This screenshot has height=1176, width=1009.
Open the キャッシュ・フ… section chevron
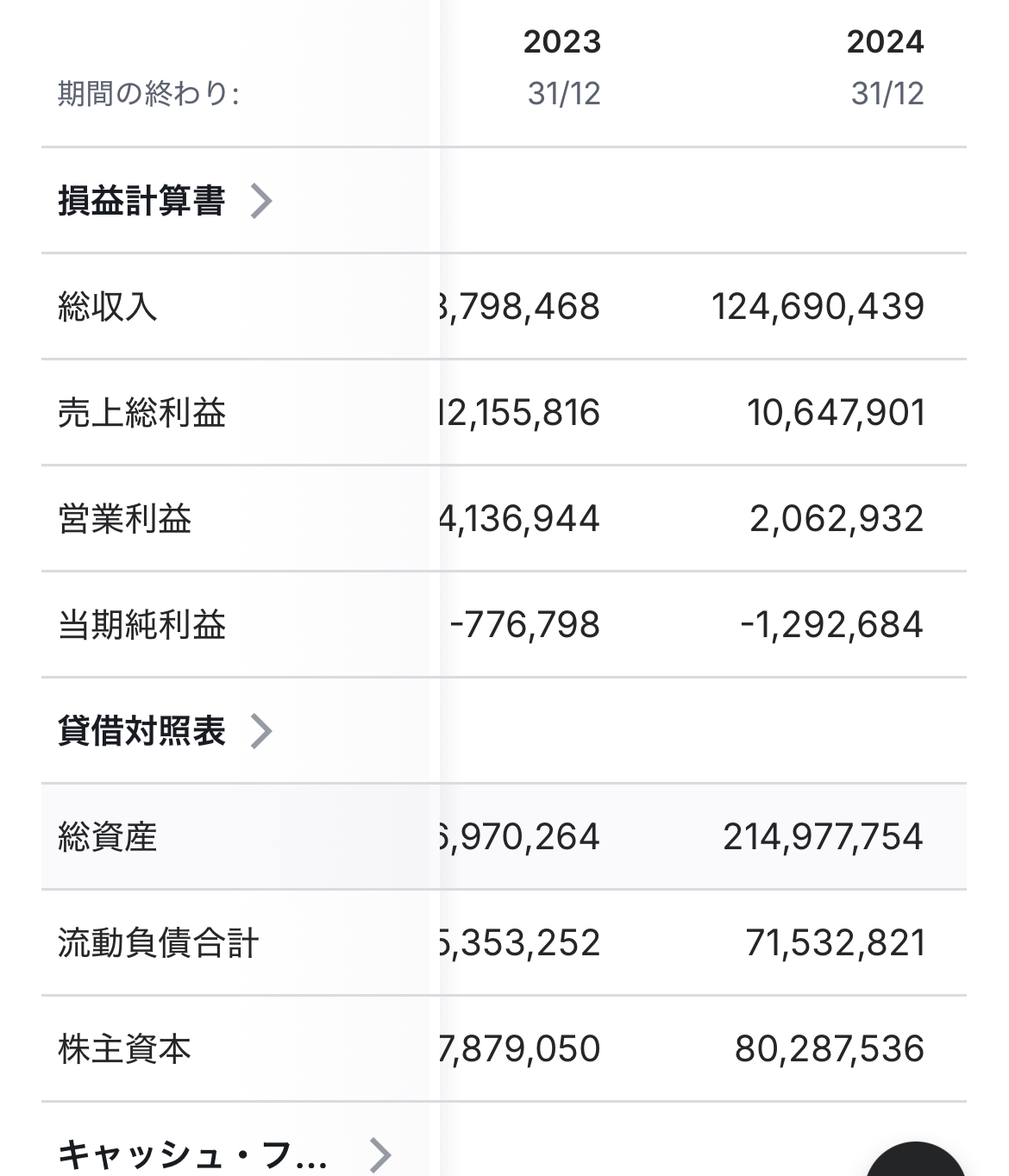(379, 1154)
